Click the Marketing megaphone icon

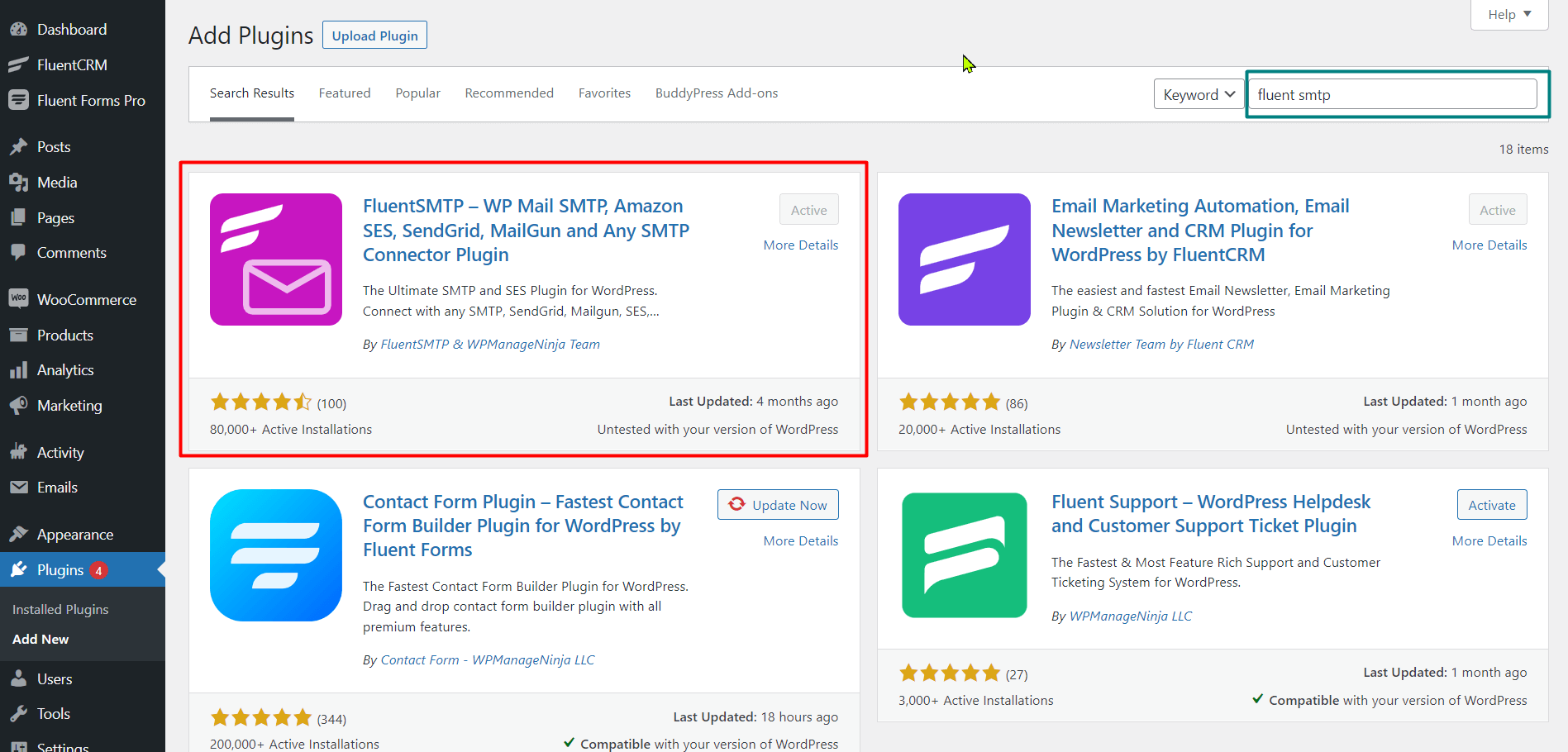[x=18, y=406]
